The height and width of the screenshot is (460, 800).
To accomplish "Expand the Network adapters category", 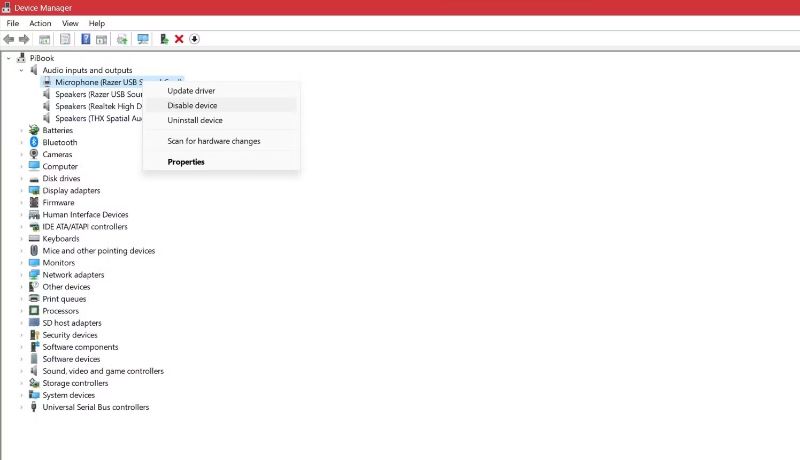I will (x=21, y=275).
